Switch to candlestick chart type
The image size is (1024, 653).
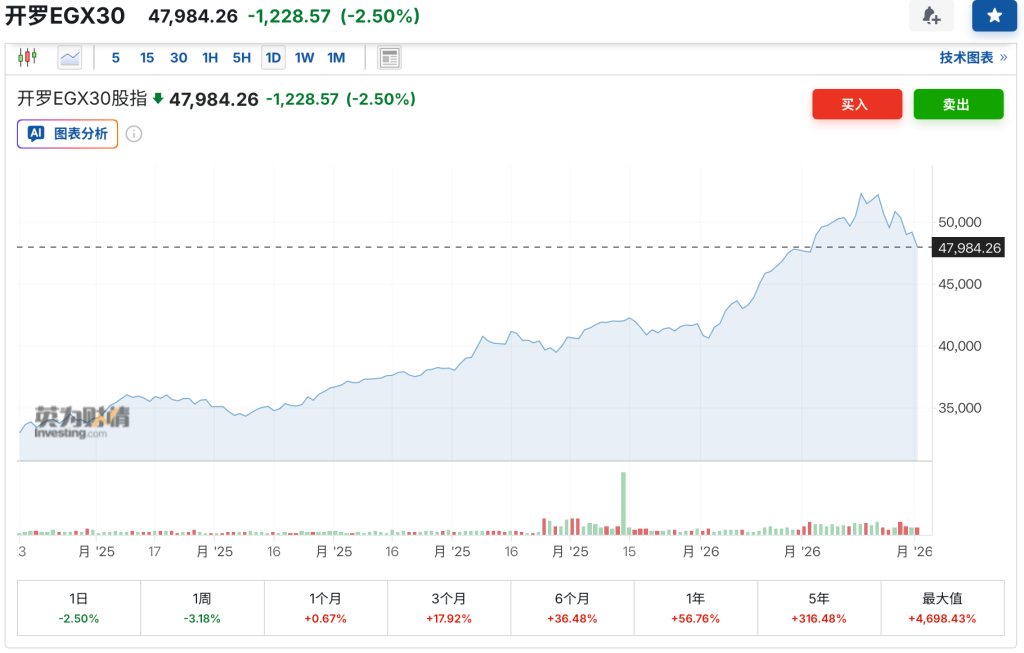27,58
